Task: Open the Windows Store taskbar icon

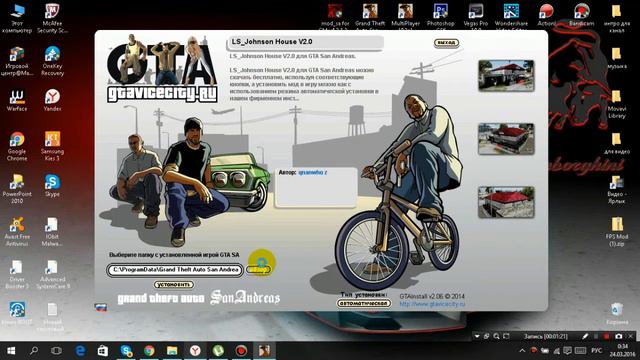Action: [103, 351]
